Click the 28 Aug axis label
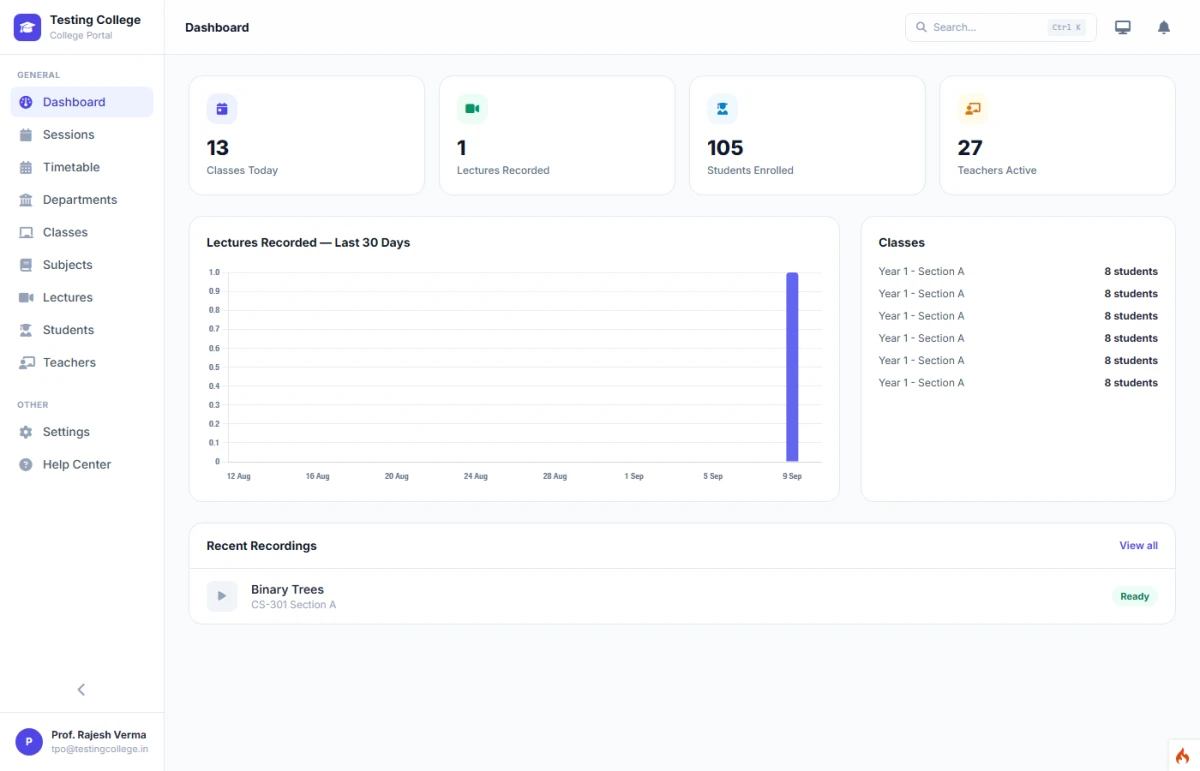 click(555, 477)
